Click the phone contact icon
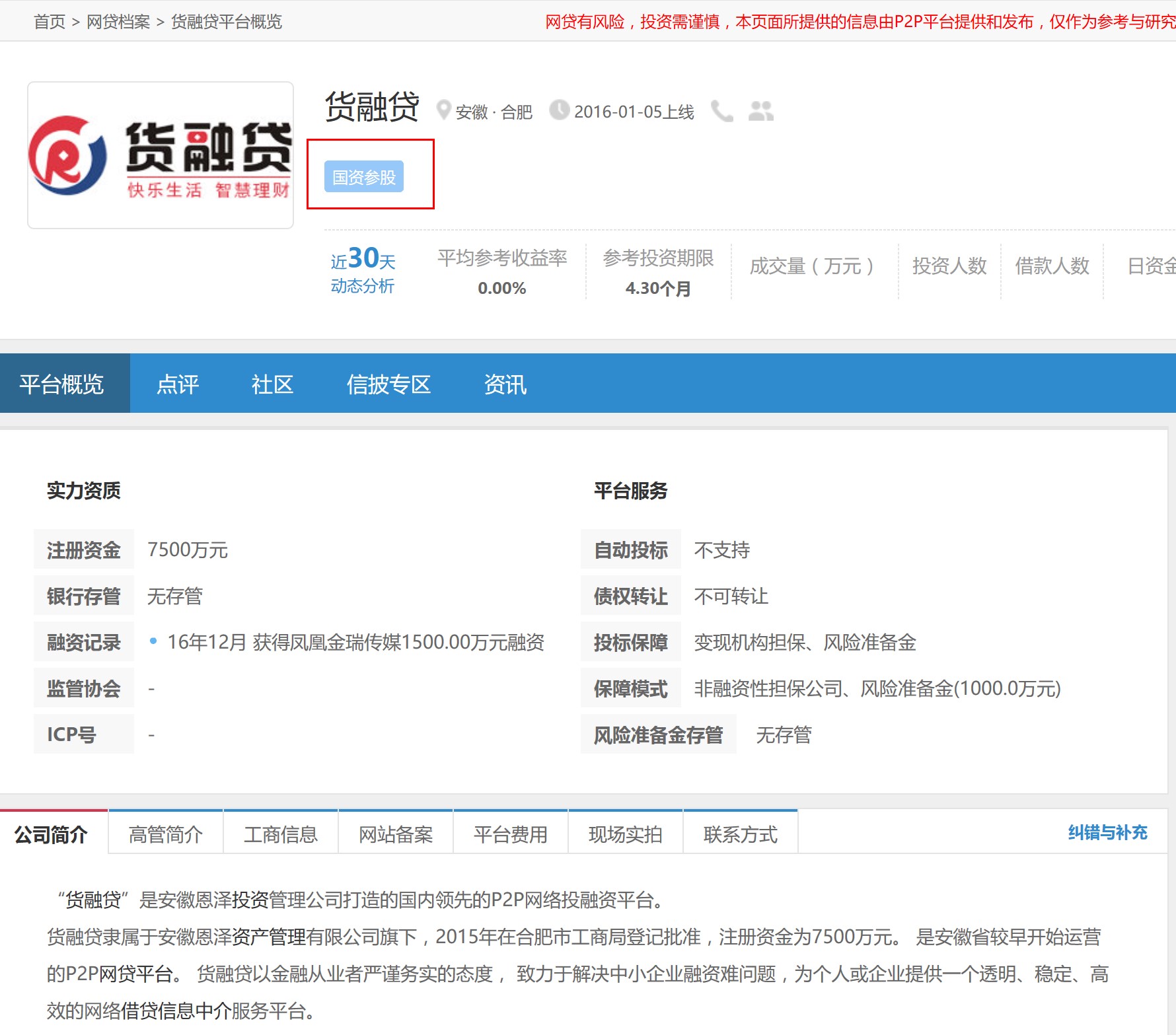1176x1035 pixels. (721, 111)
